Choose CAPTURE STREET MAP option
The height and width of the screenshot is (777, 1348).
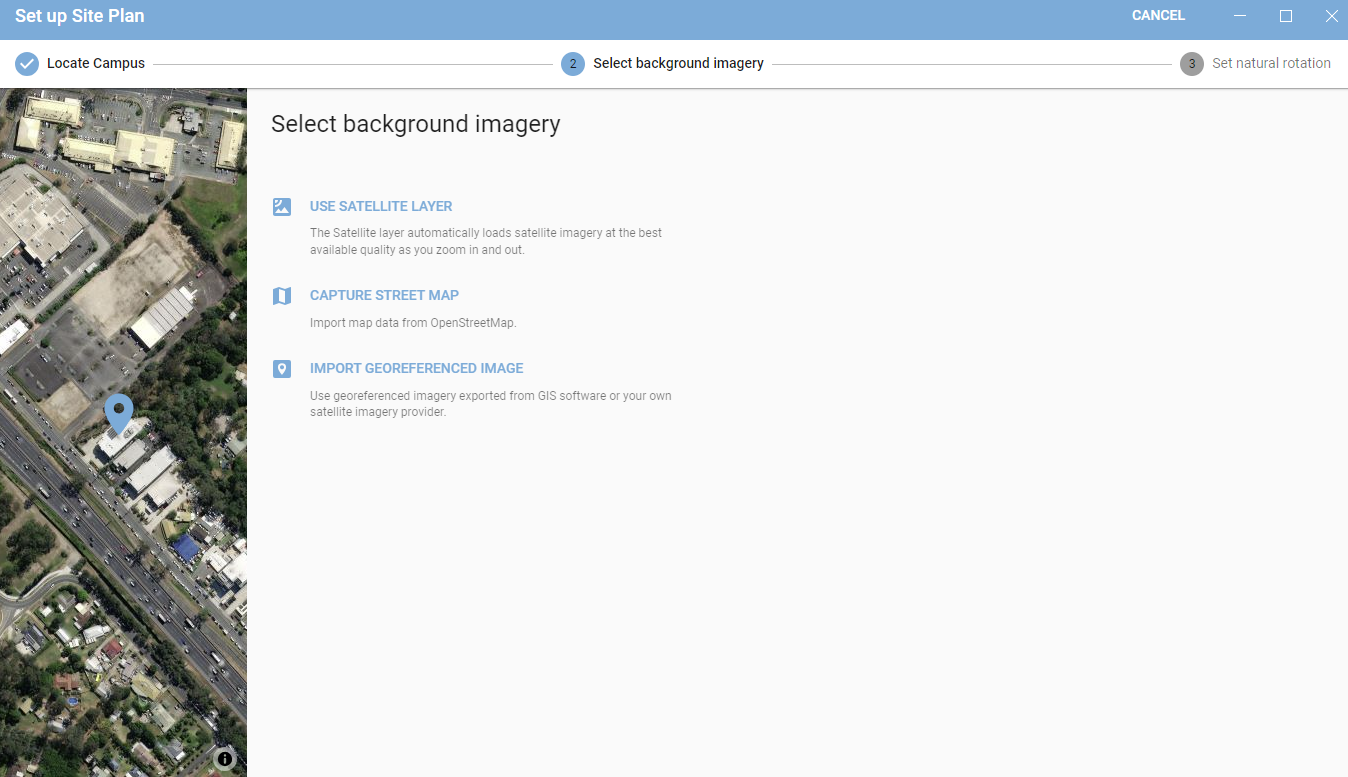(384, 295)
